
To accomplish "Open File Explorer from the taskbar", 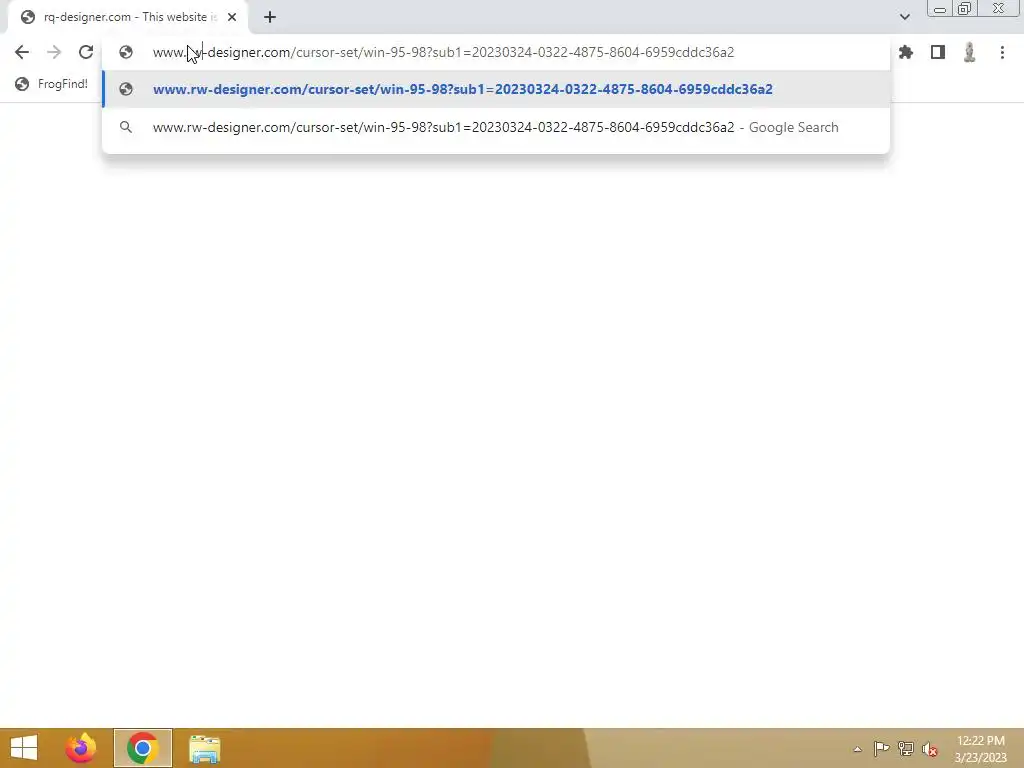I will click(x=204, y=748).
